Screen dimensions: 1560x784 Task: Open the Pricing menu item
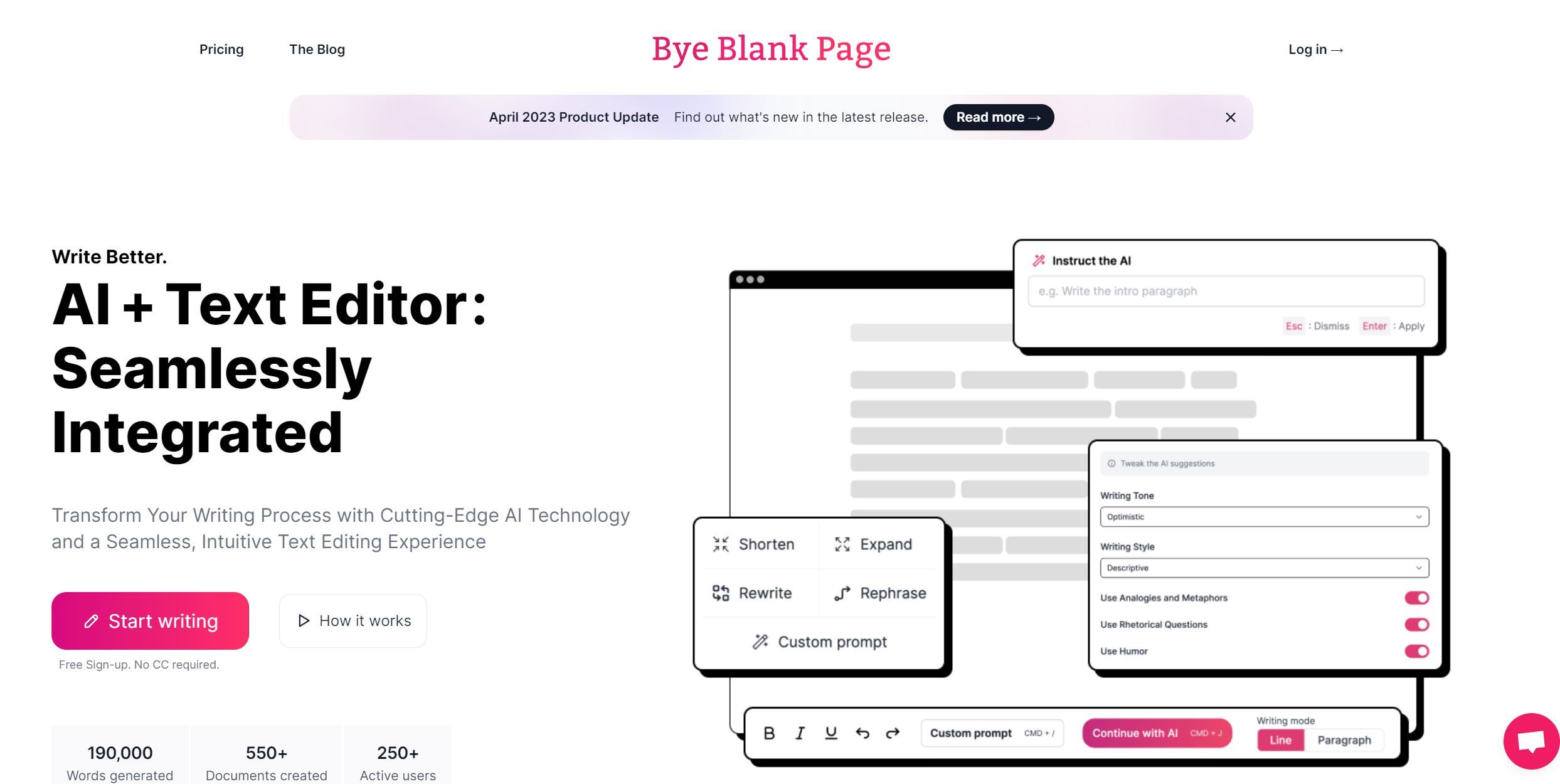(x=221, y=48)
